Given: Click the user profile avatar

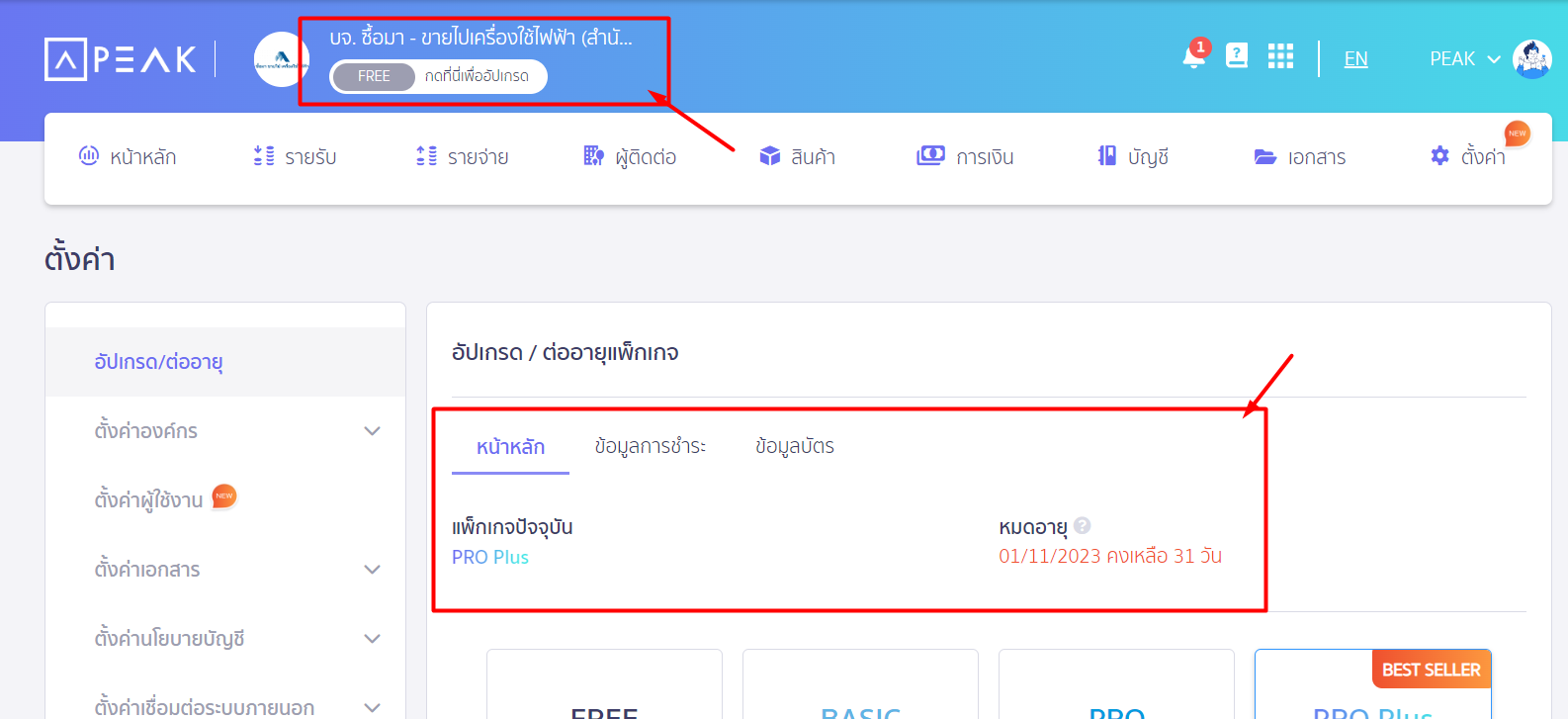Looking at the screenshot, I should tap(1531, 59).
